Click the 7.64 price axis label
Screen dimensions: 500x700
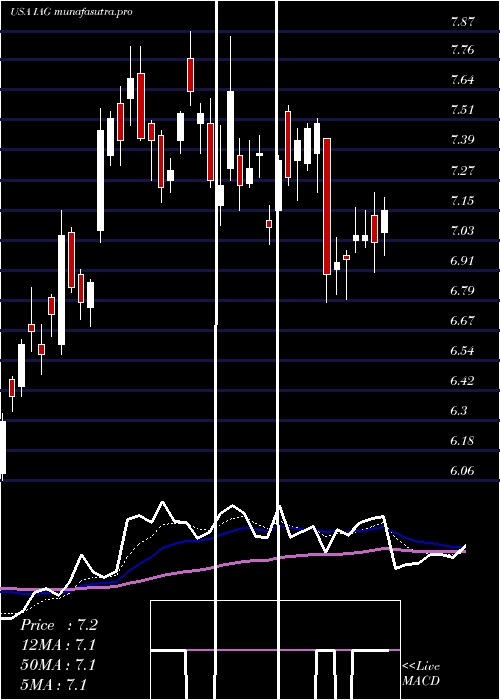[462, 80]
